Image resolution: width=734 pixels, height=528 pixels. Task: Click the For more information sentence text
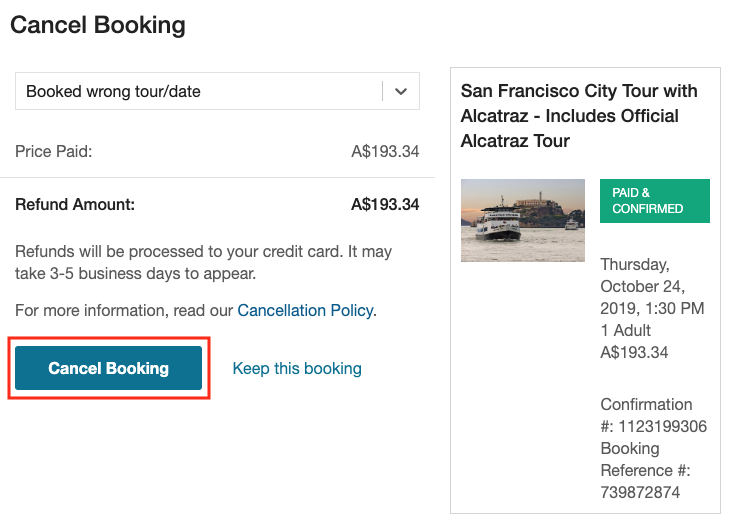tap(196, 310)
